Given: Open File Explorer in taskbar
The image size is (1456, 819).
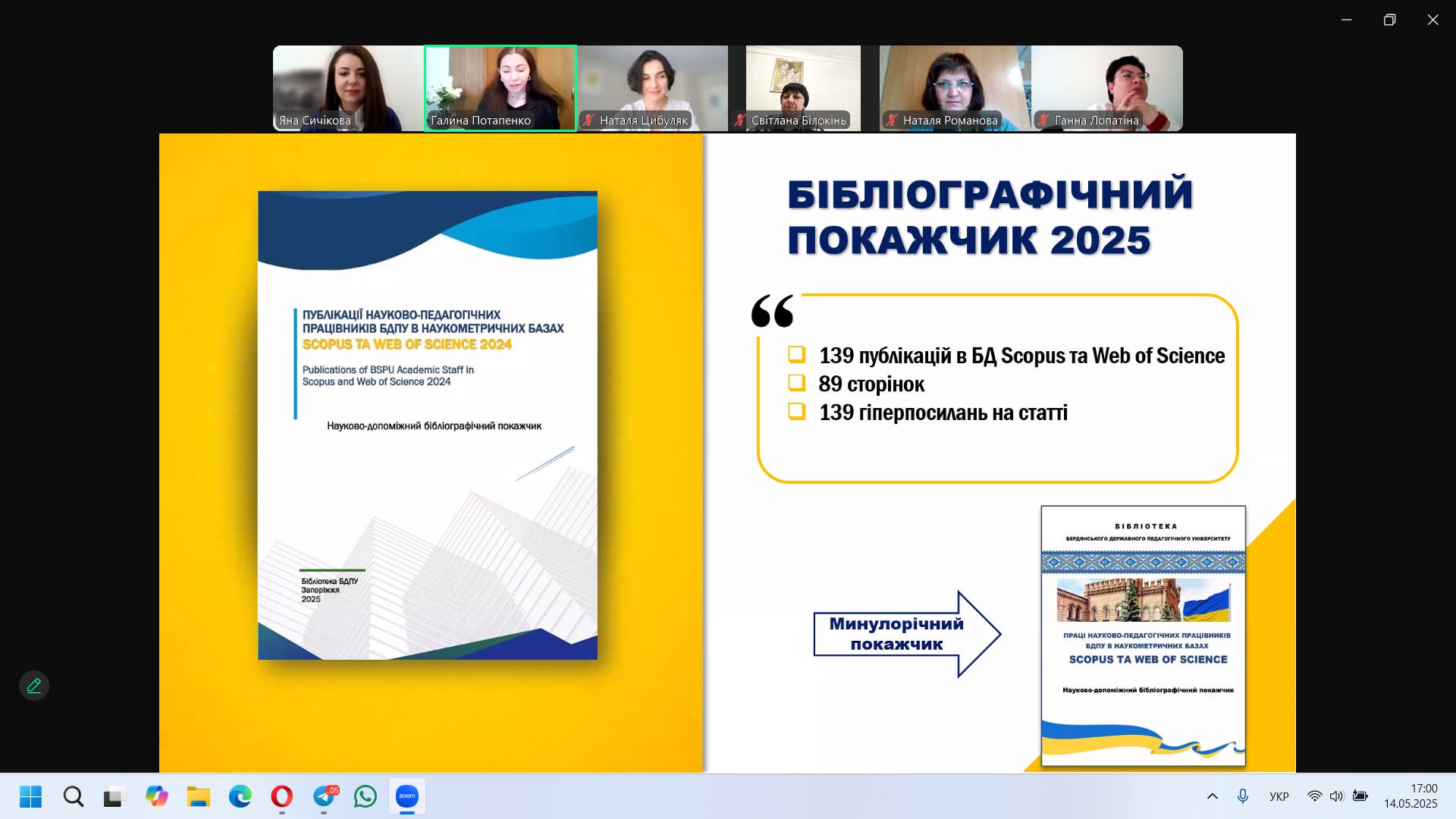Looking at the screenshot, I should tap(199, 796).
